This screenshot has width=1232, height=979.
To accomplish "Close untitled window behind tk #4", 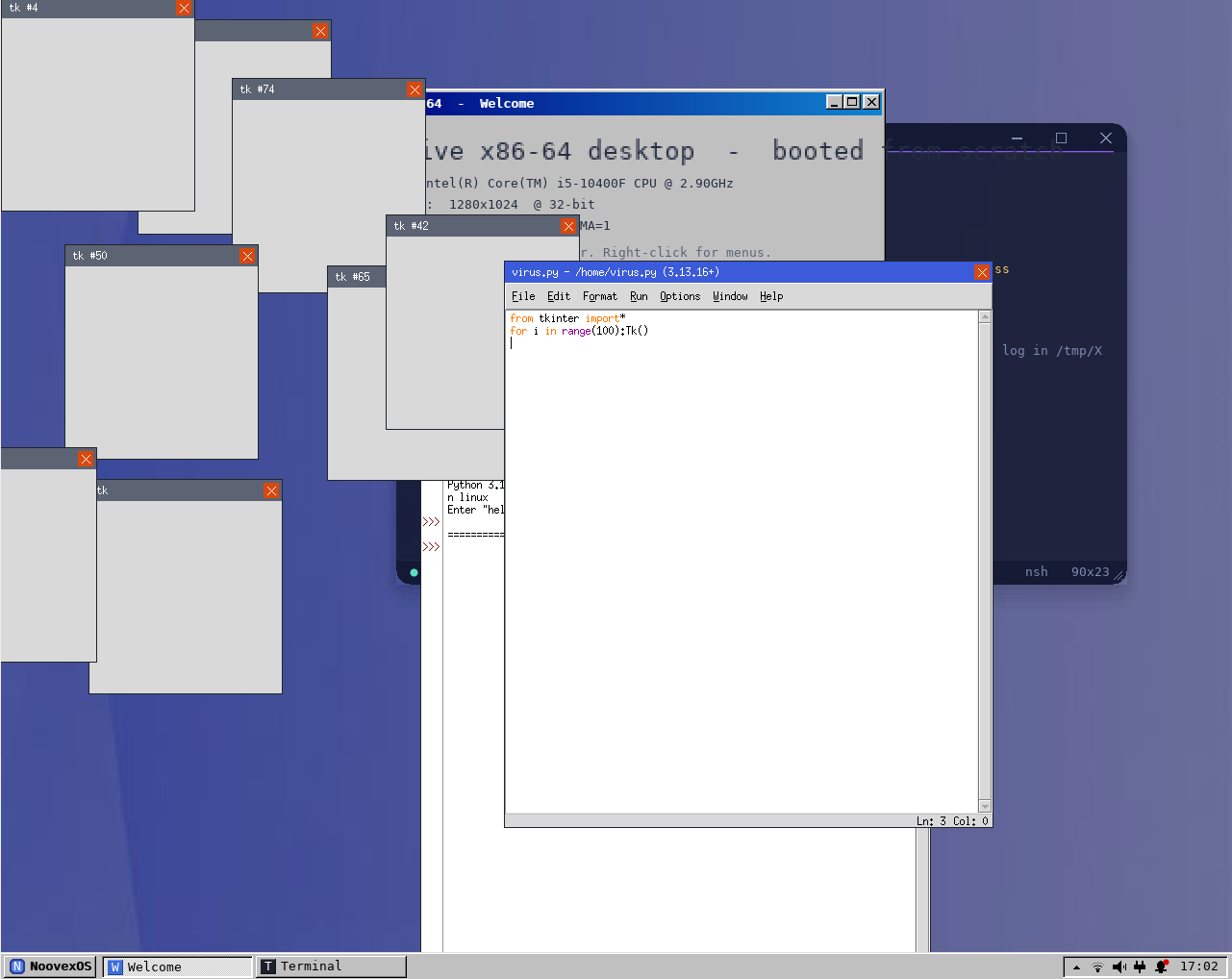I will point(320,31).
